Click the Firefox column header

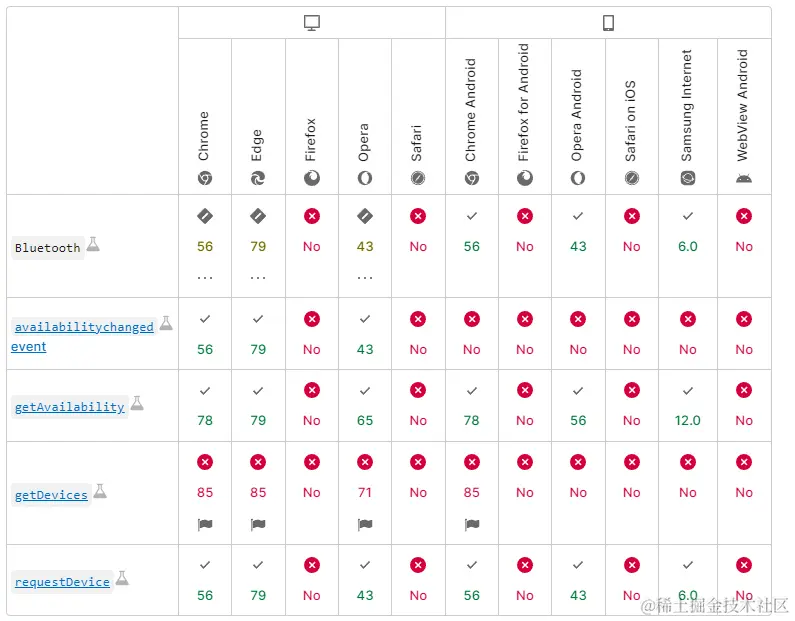point(311,140)
